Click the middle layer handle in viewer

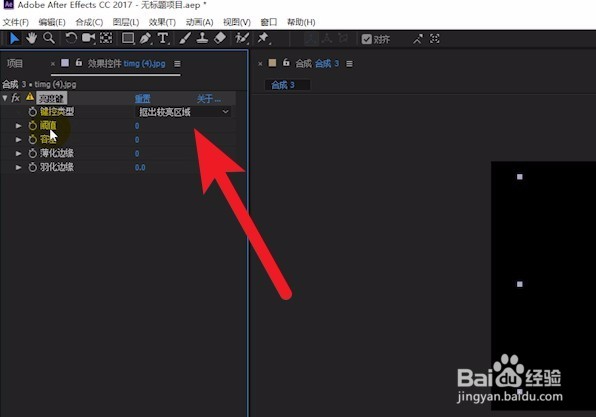pos(520,284)
